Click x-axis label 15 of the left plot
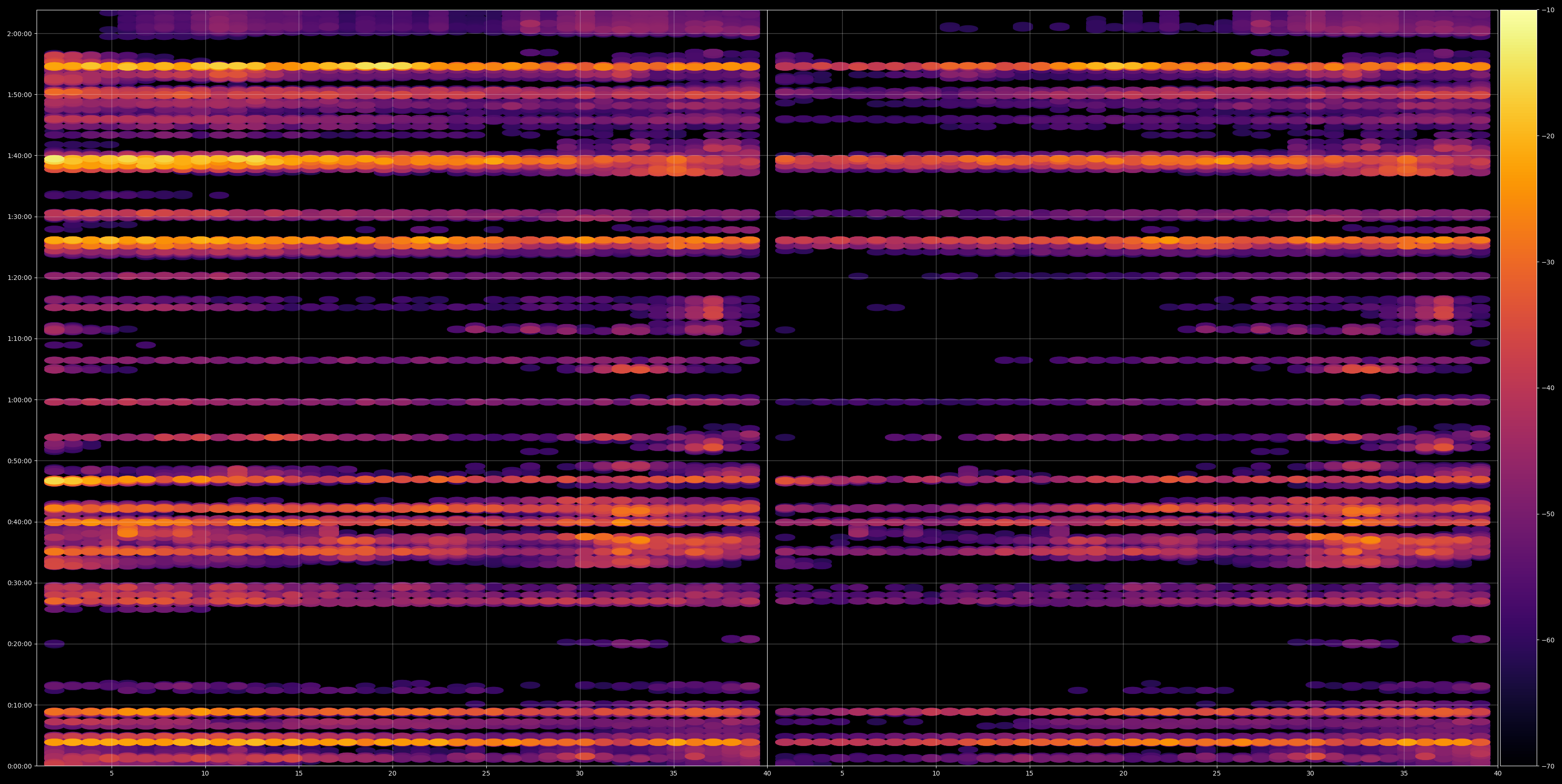Screen dimensions: 1562x784 (x=299, y=774)
